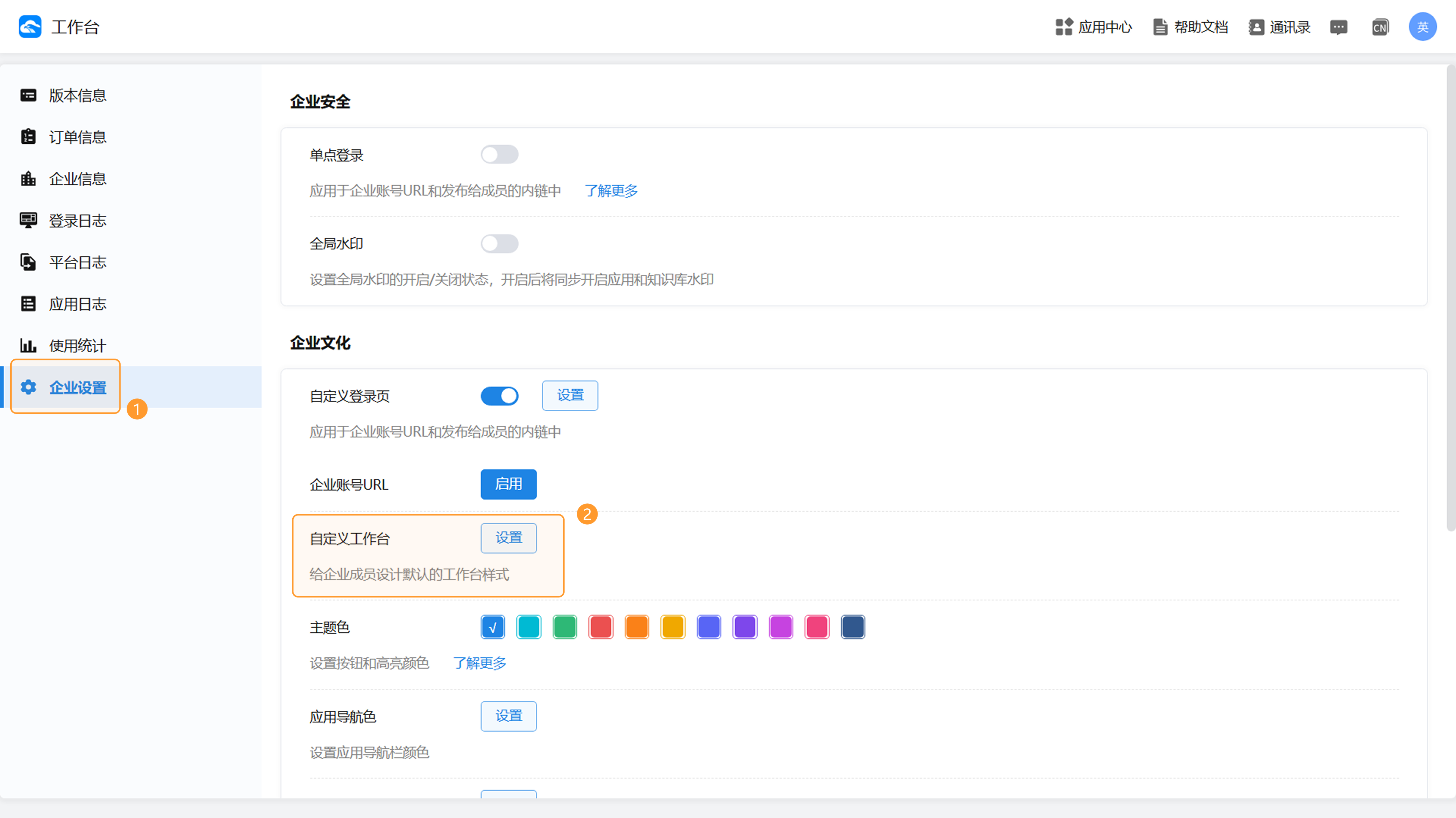Click the page vertical scrollbar
This screenshot has height=818, width=1456.
1450,298
